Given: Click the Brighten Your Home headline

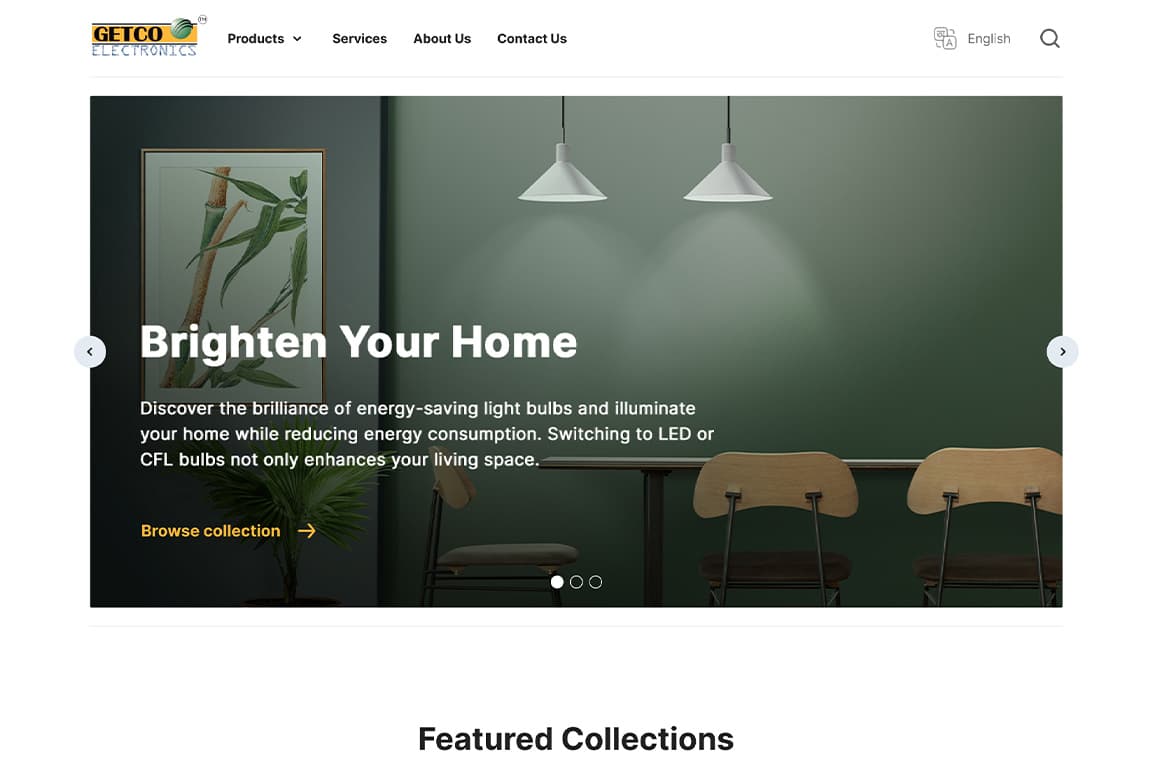Looking at the screenshot, I should pos(359,342).
